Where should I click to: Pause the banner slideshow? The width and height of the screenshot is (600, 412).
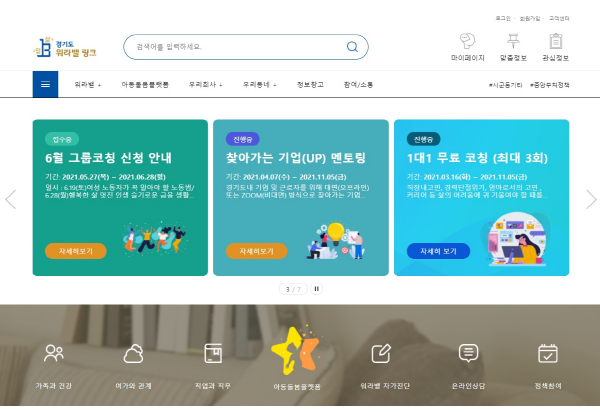316,289
